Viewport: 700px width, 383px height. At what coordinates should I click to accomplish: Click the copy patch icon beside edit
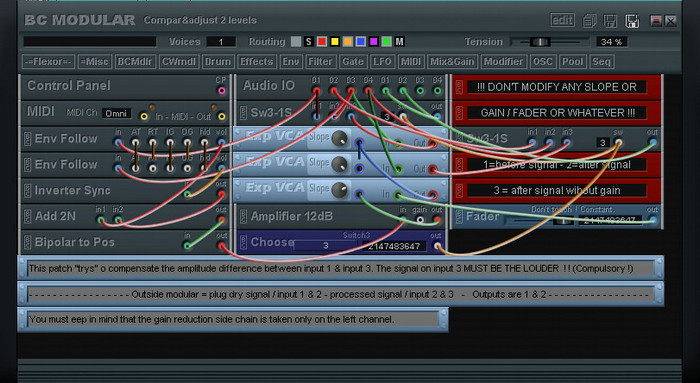point(590,21)
